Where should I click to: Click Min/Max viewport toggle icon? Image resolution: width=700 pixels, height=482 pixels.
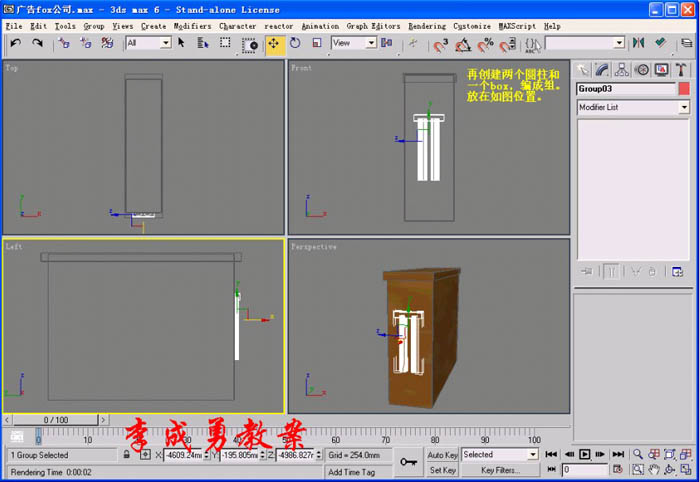pos(686,470)
